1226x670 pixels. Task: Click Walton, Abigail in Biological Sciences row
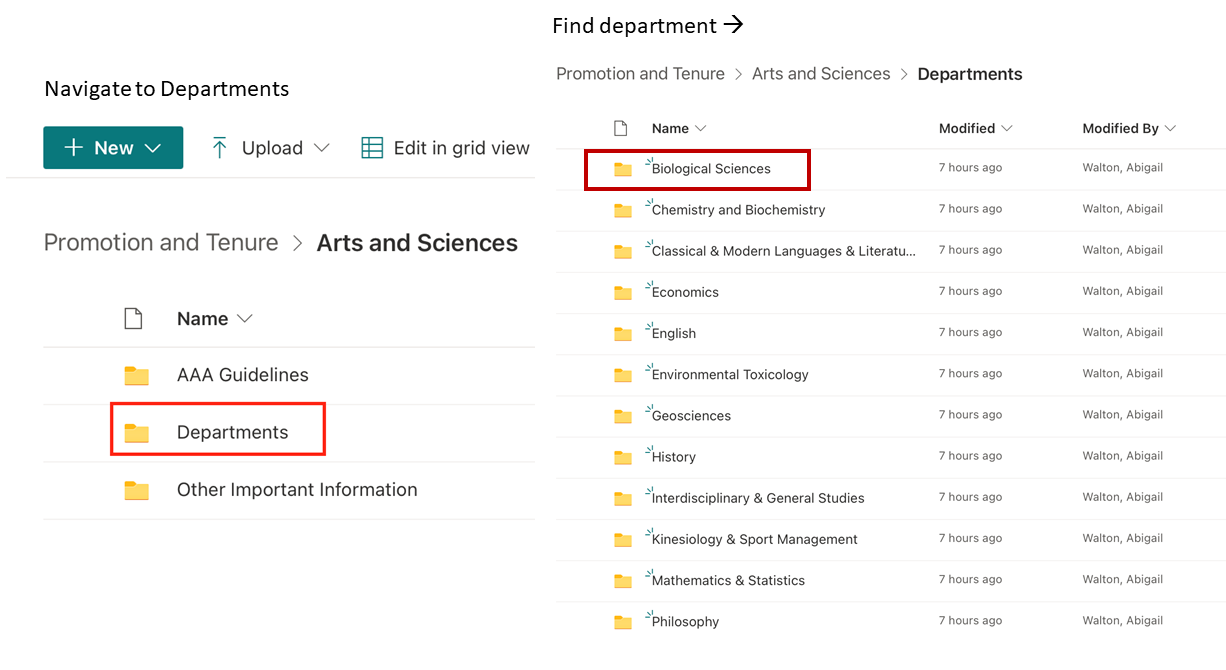pyautogui.click(x=1122, y=168)
